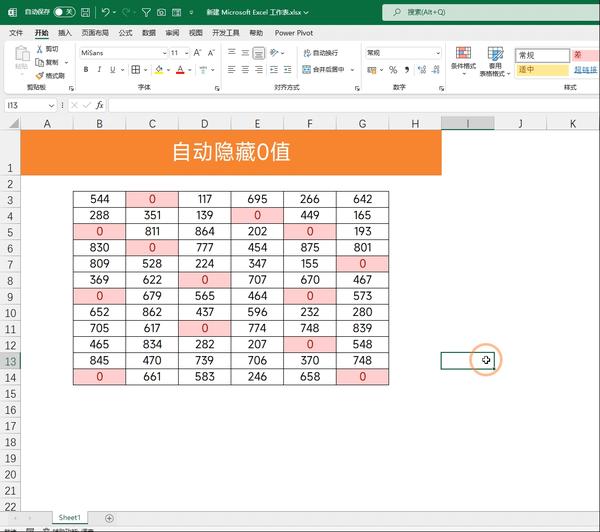Click the Decrease Font Size icon

coord(211,53)
